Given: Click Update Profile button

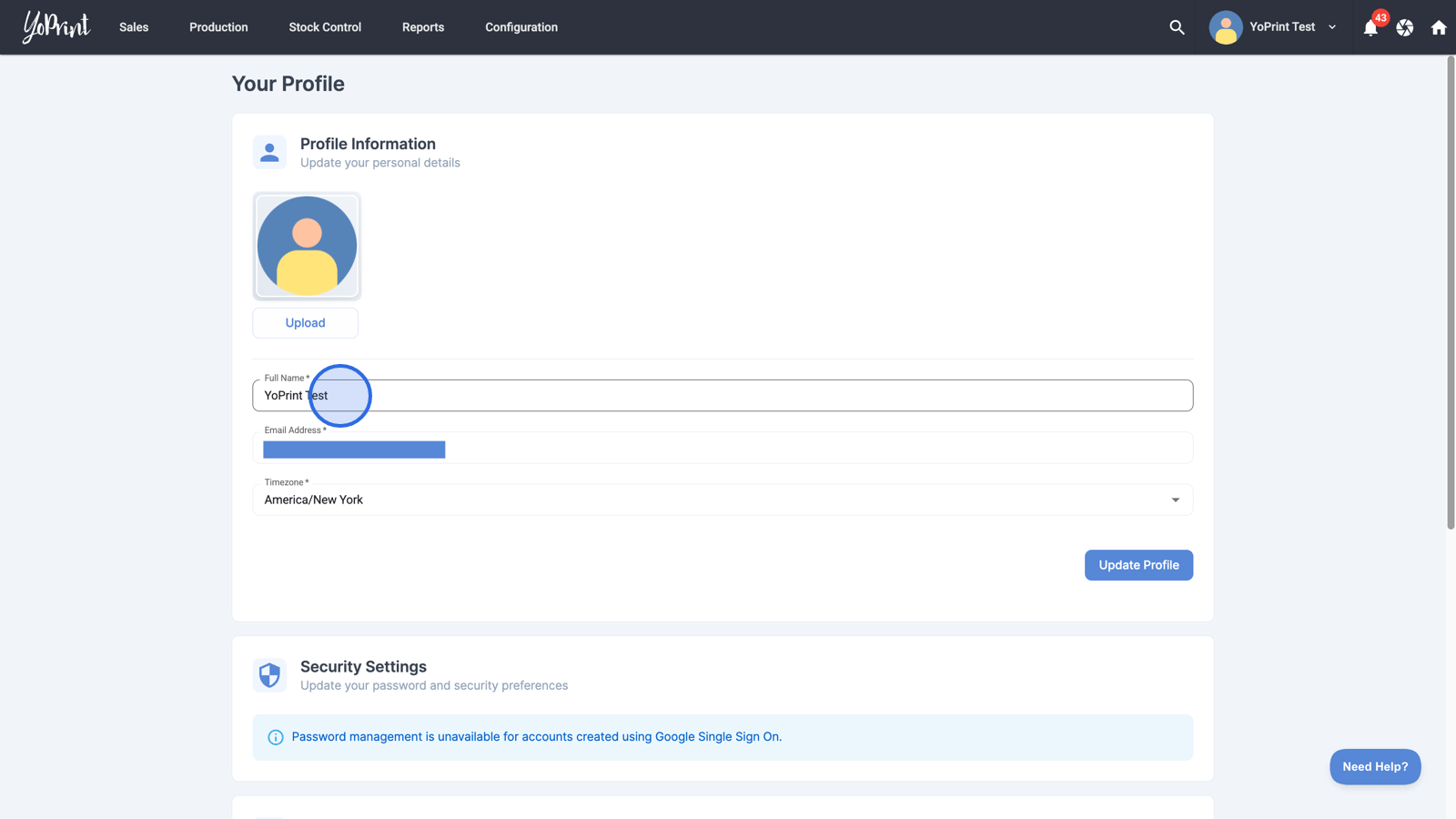Looking at the screenshot, I should [x=1138, y=565].
